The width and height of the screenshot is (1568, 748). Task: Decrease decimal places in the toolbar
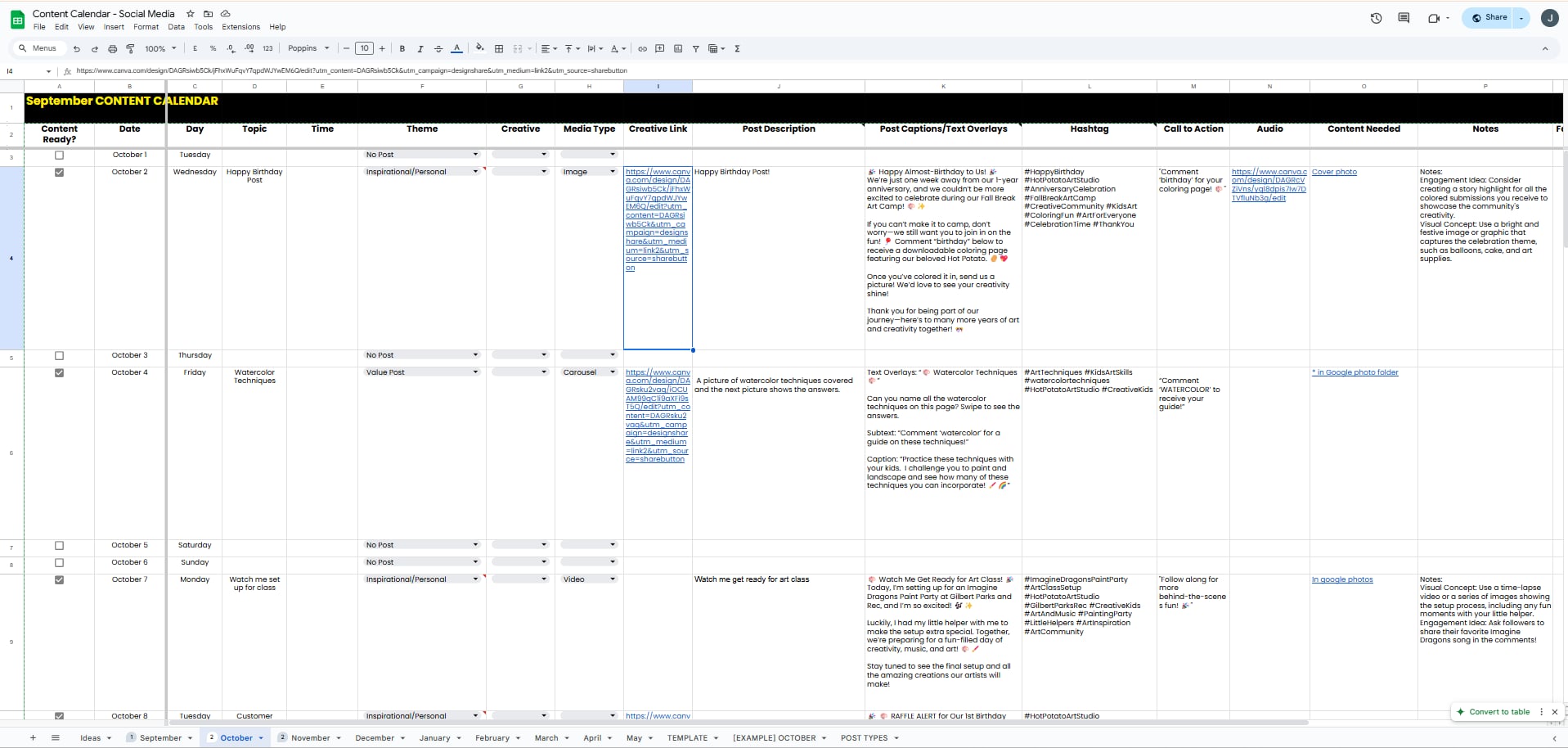(231, 49)
